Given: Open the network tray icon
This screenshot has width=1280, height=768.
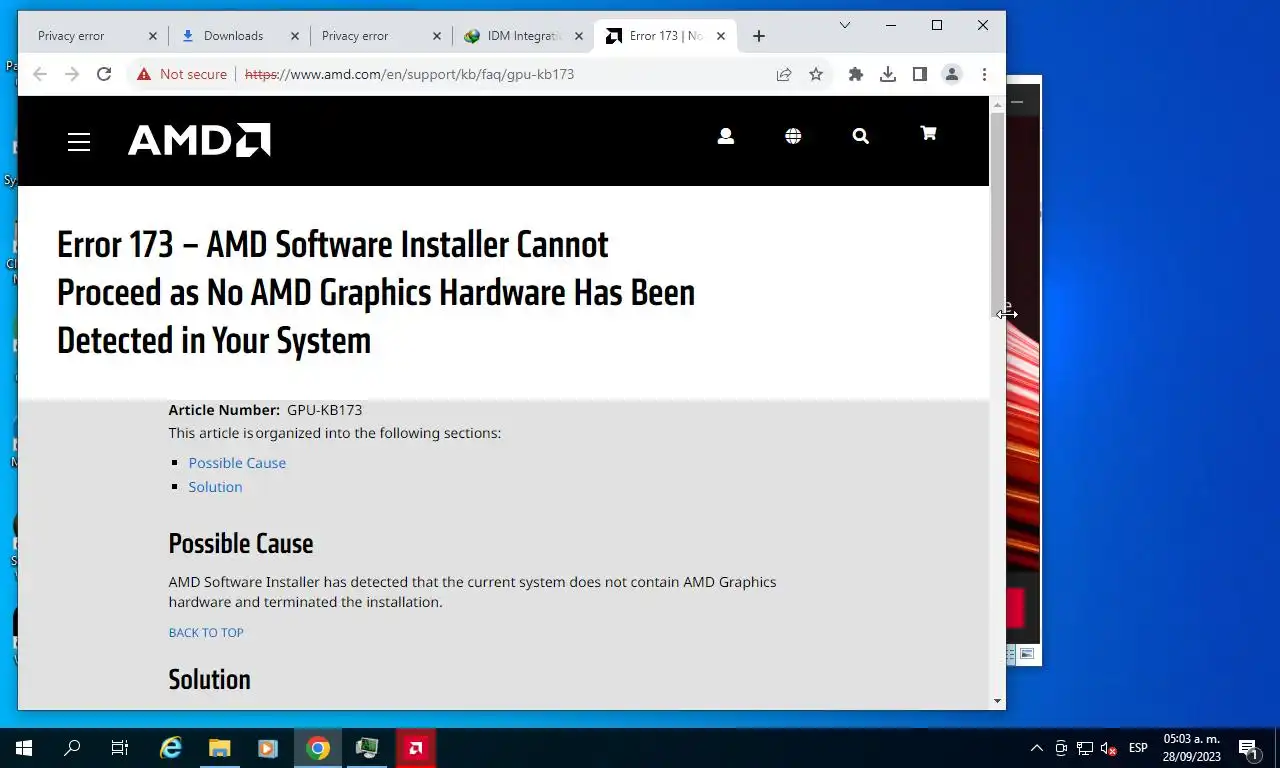Looking at the screenshot, I should (1085, 748).
